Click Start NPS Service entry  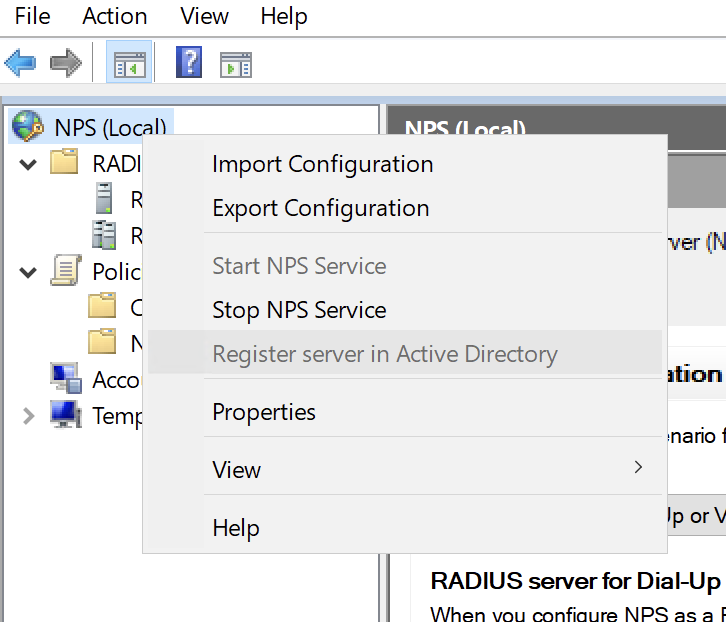(405, 266)
